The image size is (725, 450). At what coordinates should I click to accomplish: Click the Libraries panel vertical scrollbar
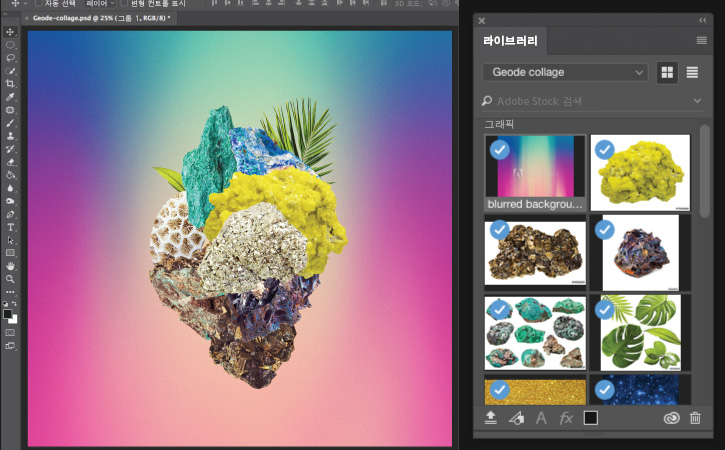click(x=705, y=171)
